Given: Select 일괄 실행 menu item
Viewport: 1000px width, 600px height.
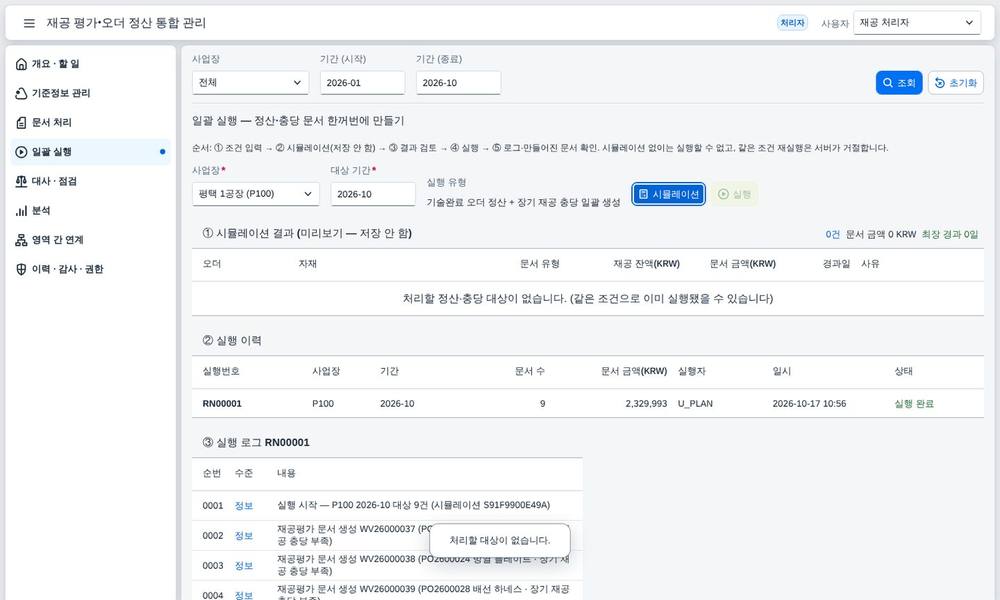Looking at the screenshot, I should pyautogui.click(x=91, y=152).
